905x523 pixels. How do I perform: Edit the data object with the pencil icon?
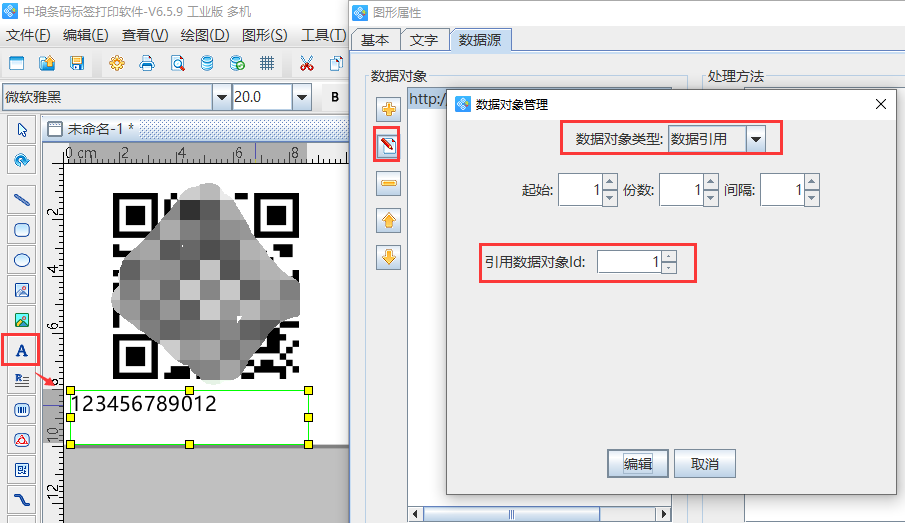pos(388,145)
